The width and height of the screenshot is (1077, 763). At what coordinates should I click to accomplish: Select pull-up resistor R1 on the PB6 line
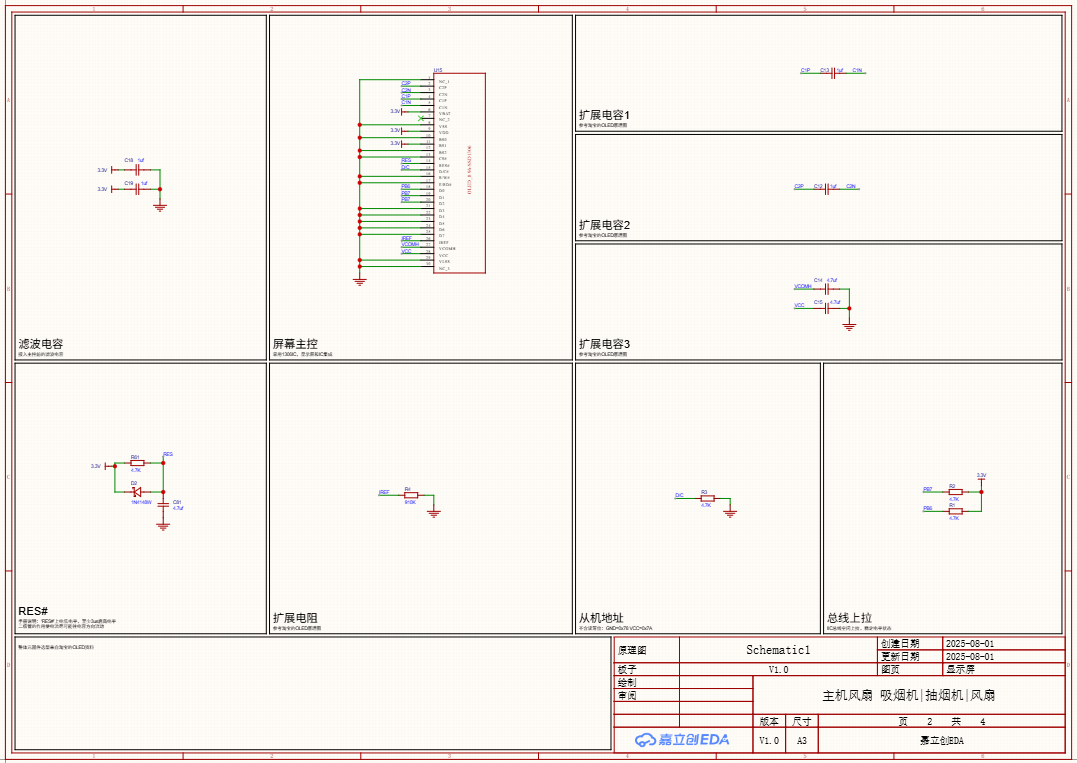click(x=955, y=511)
